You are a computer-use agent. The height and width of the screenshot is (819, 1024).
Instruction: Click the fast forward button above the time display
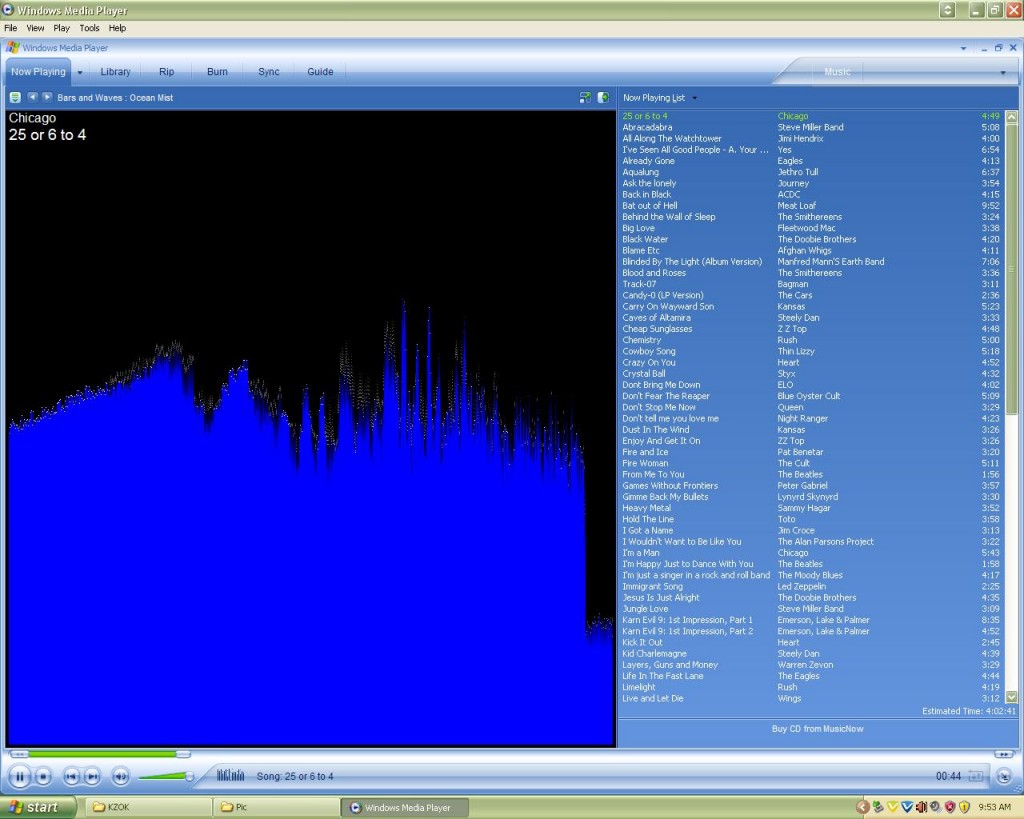(1003, 754)
